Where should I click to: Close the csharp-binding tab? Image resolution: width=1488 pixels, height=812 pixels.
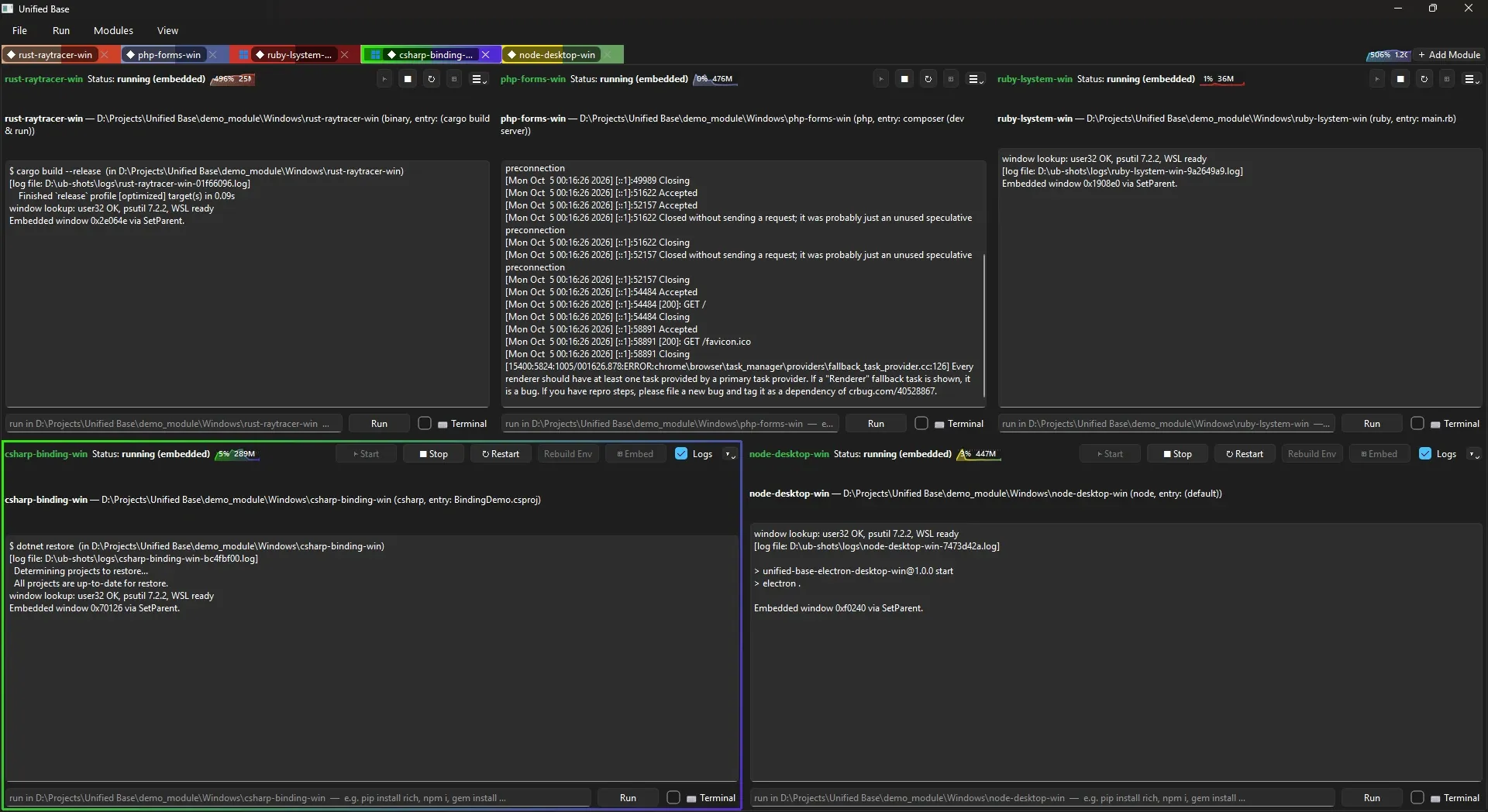click(x=486, y=55)
